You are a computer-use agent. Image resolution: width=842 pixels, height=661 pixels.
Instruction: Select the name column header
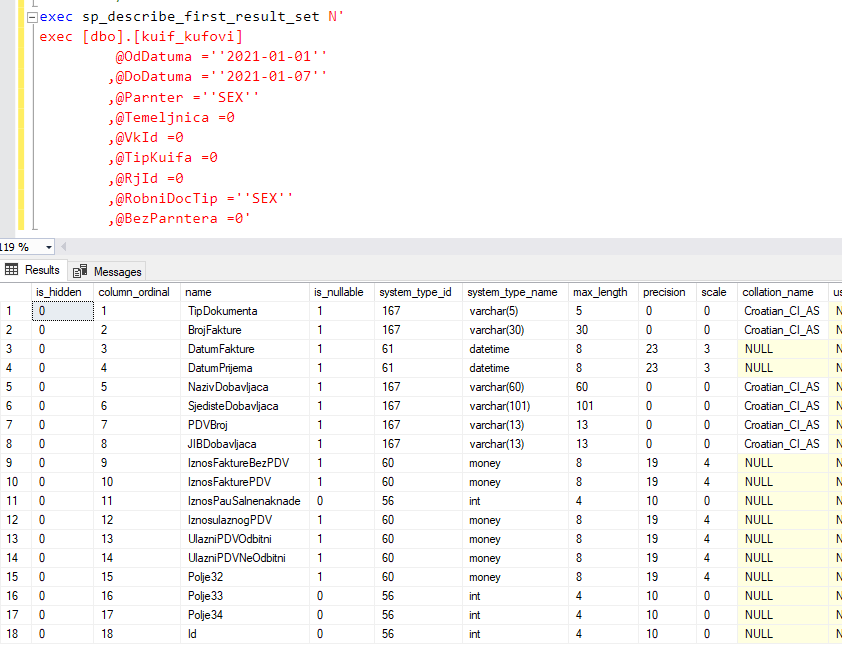point(244,292)
